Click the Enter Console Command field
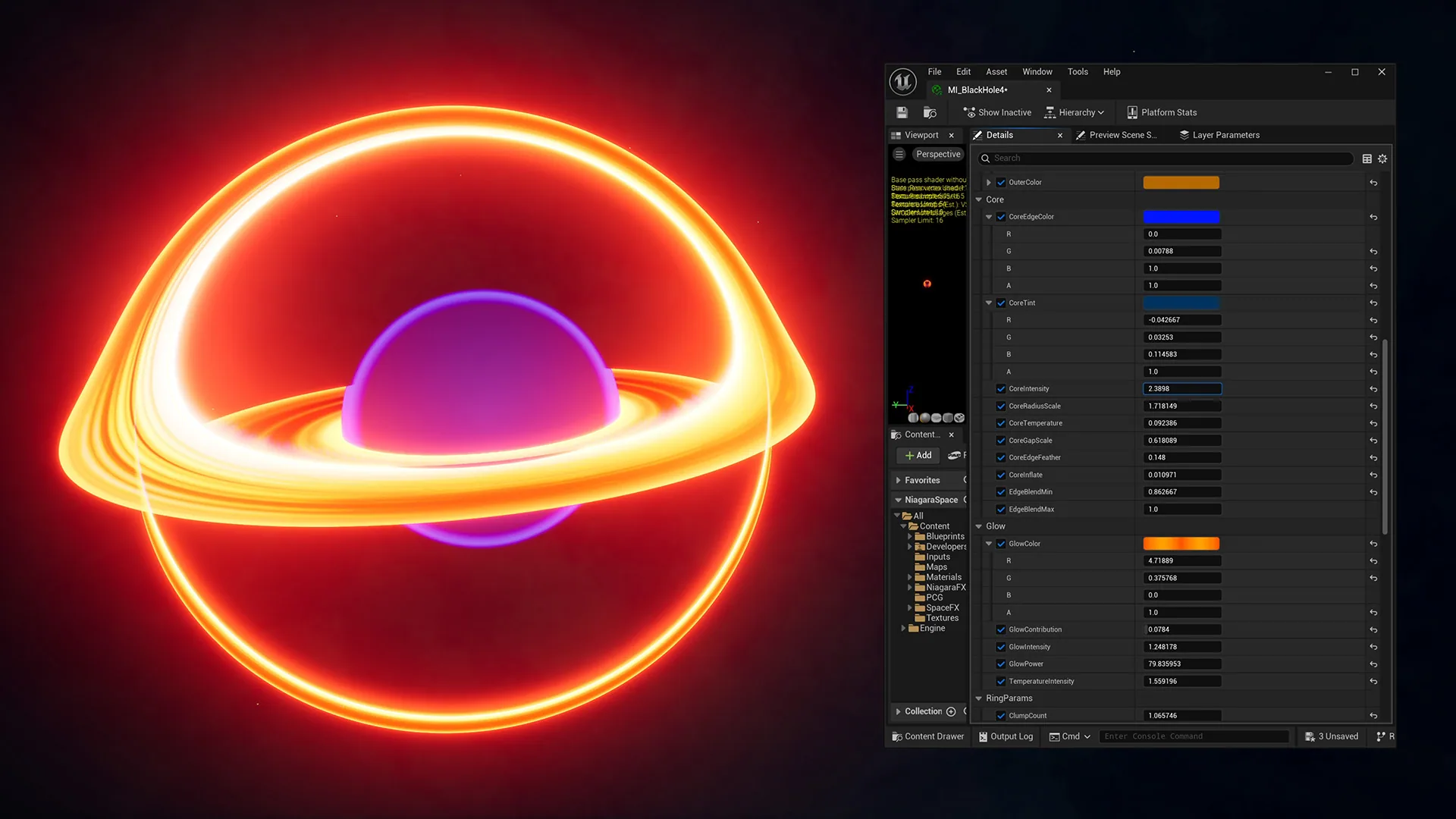 point(1194,736)
